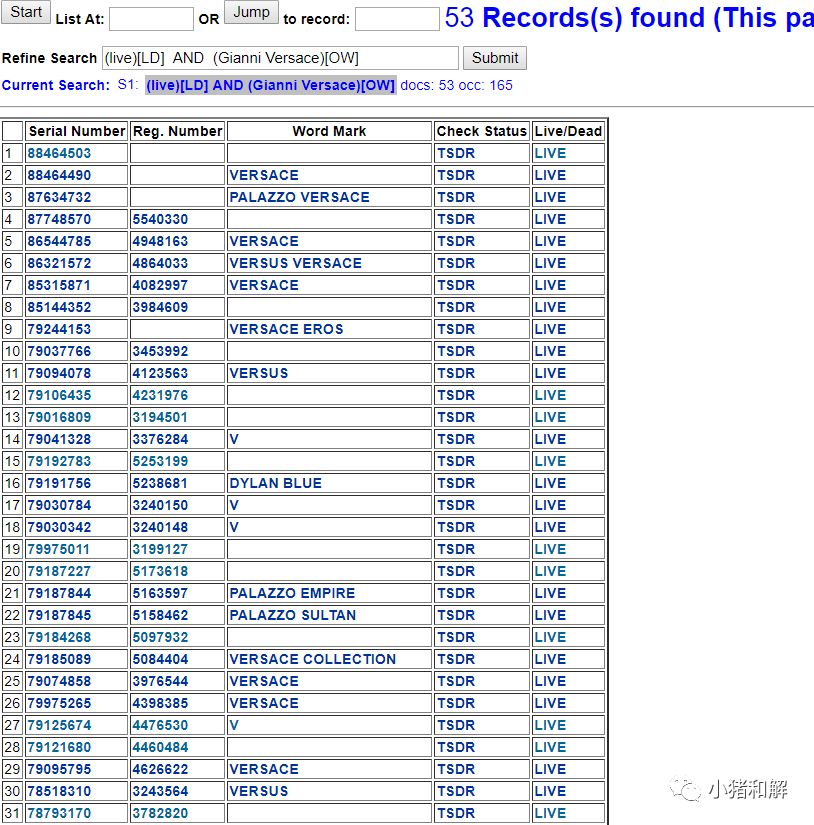Open VERSACE EROS word mark
The width and height of the screenshot is (814, 825).
pyautogui.click(x=286, y=329)
